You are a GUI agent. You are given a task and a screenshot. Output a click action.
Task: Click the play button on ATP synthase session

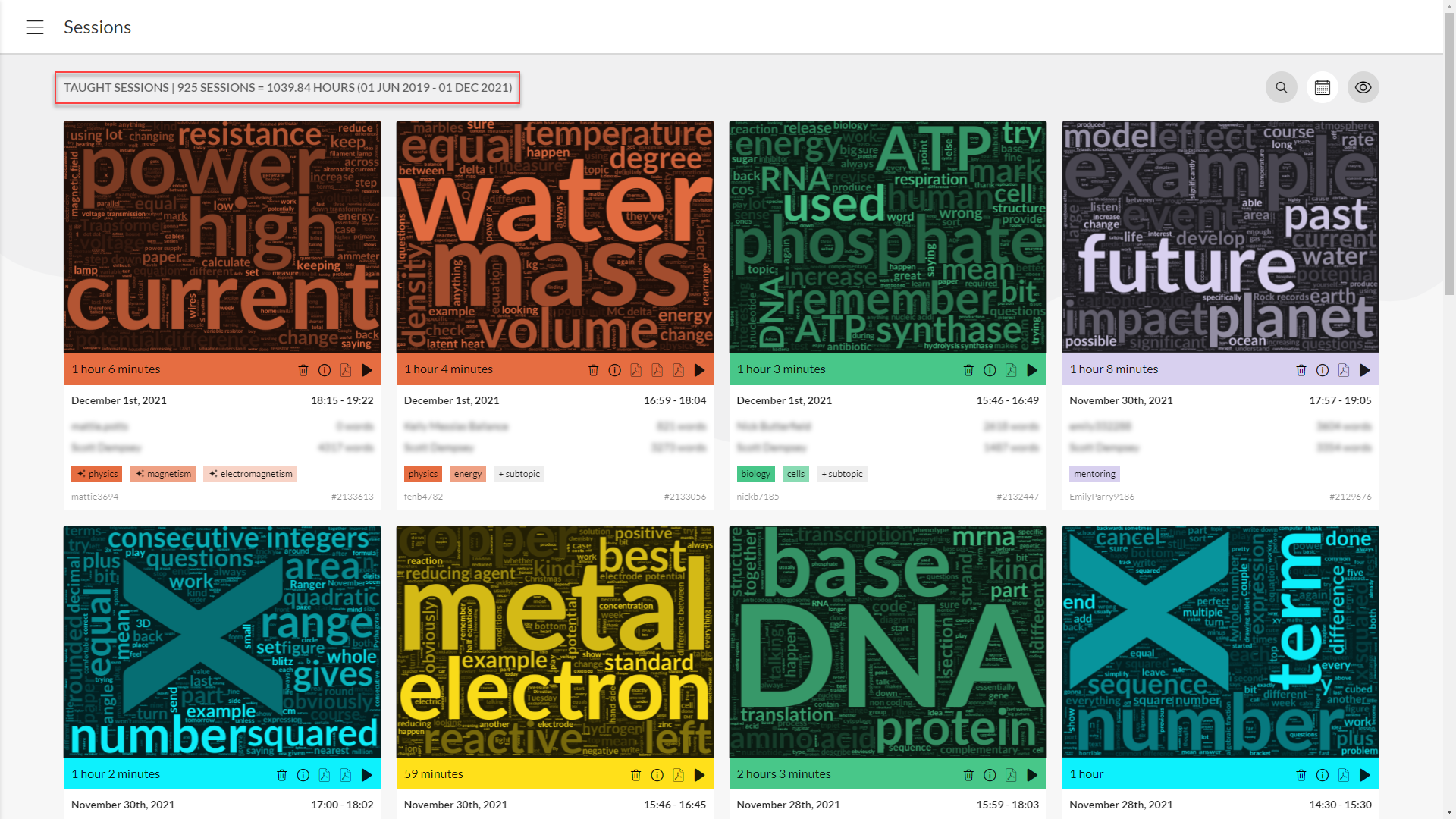(x=1032, y=370)
